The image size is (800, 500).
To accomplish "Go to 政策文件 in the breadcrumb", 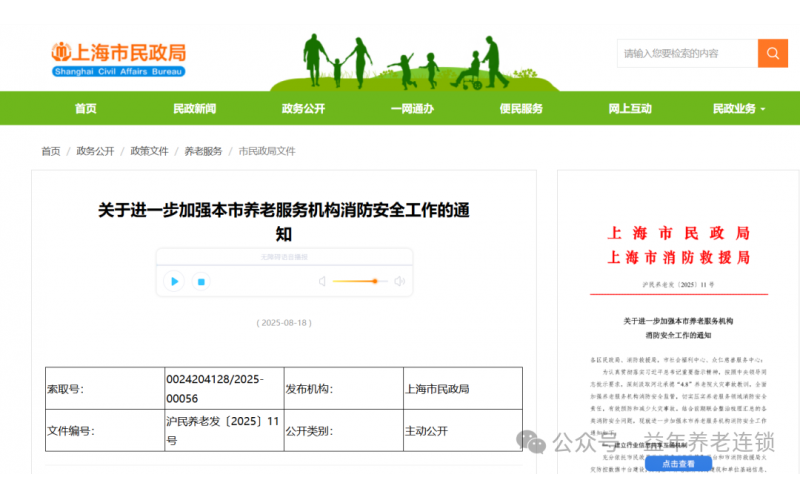I will coord(149,151).
